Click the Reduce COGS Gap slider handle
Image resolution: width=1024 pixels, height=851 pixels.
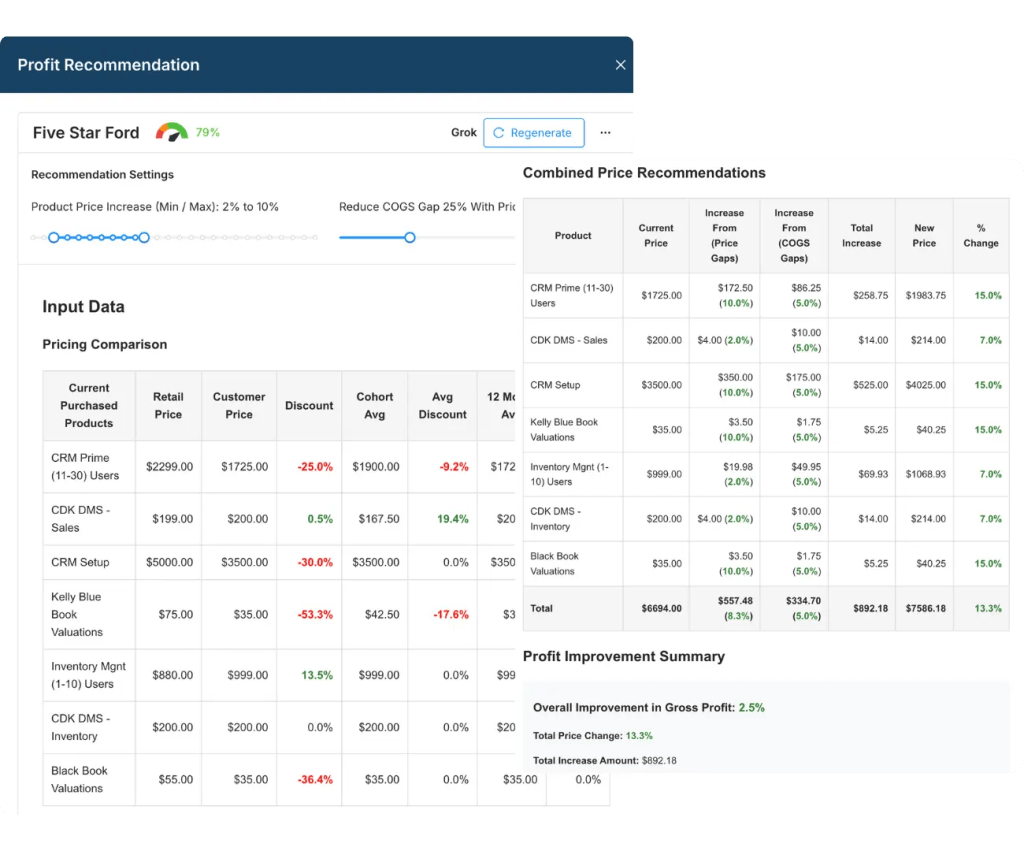point(409,238)
